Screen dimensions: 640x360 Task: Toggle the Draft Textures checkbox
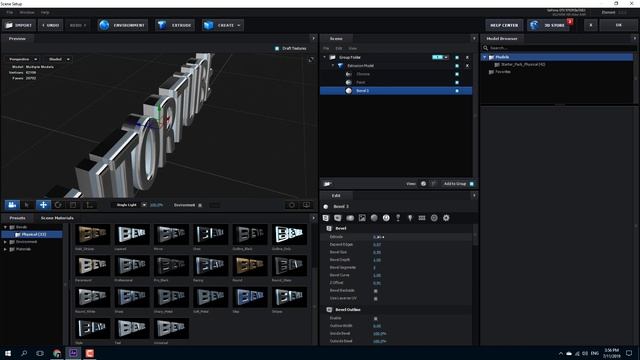click(x=277, y=48)
